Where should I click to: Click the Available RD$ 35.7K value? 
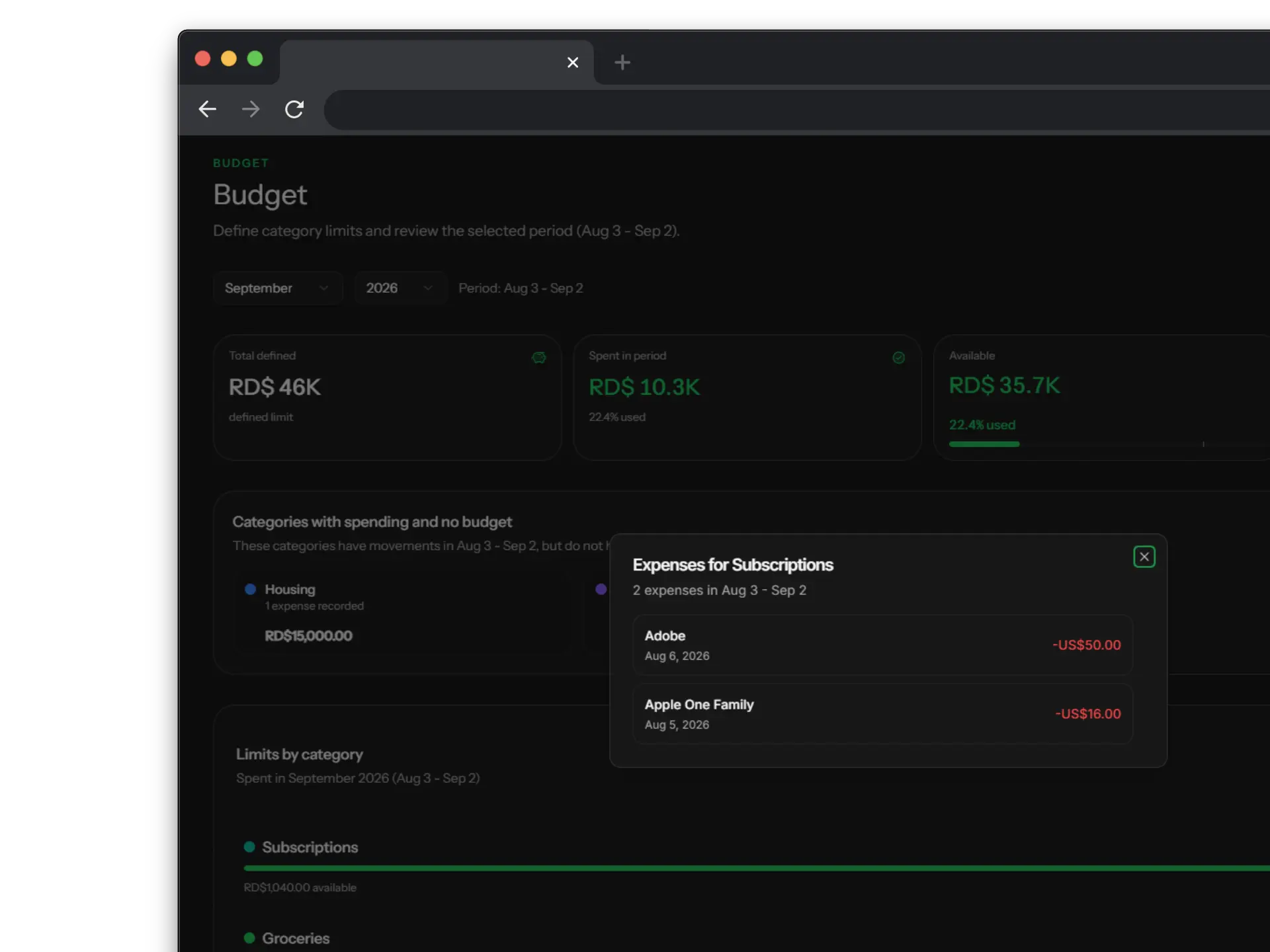[x=1004, y=385]
